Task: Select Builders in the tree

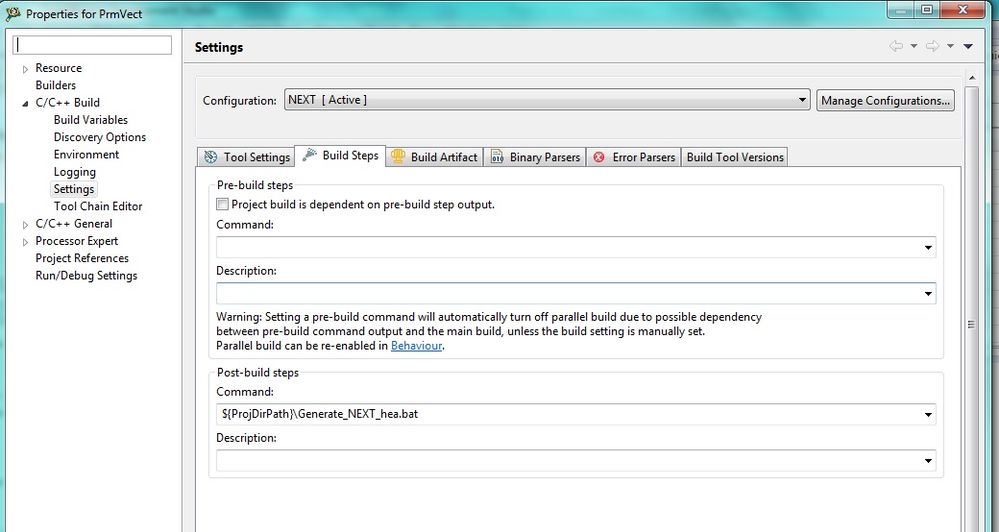Action: pos(55,85)
